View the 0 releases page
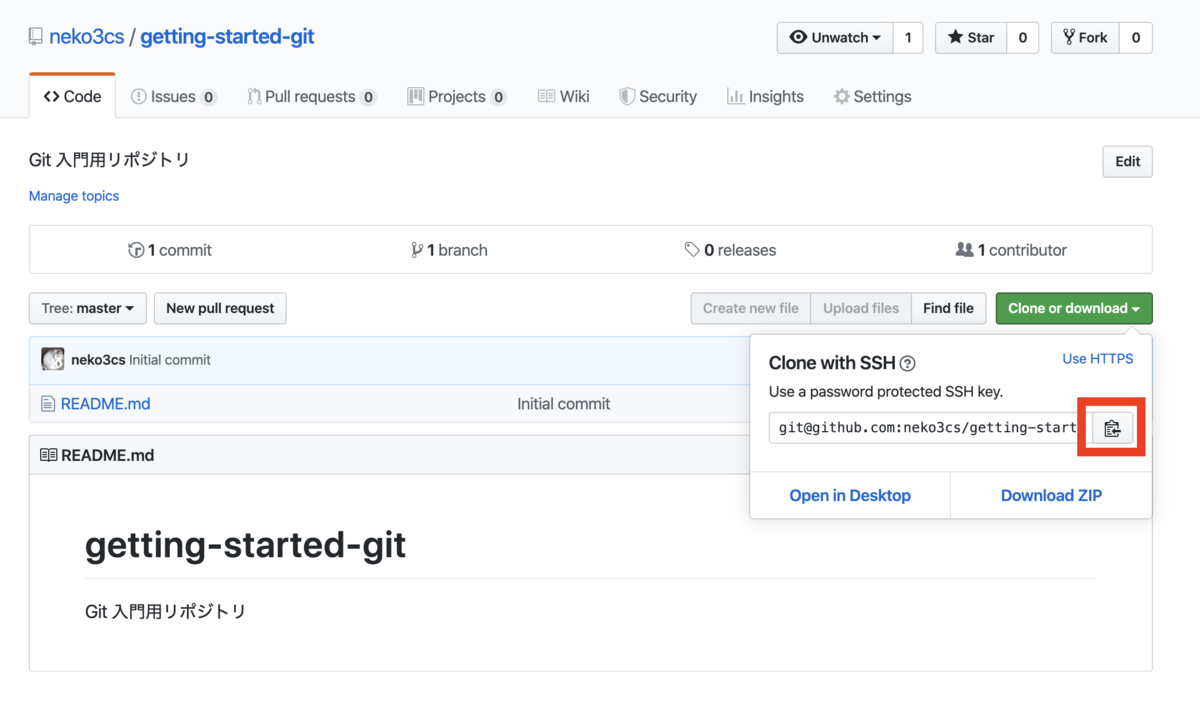Image resolution: width=1200 pixels, height=704 pixels. pyautogui.click(x=730, y=250)
